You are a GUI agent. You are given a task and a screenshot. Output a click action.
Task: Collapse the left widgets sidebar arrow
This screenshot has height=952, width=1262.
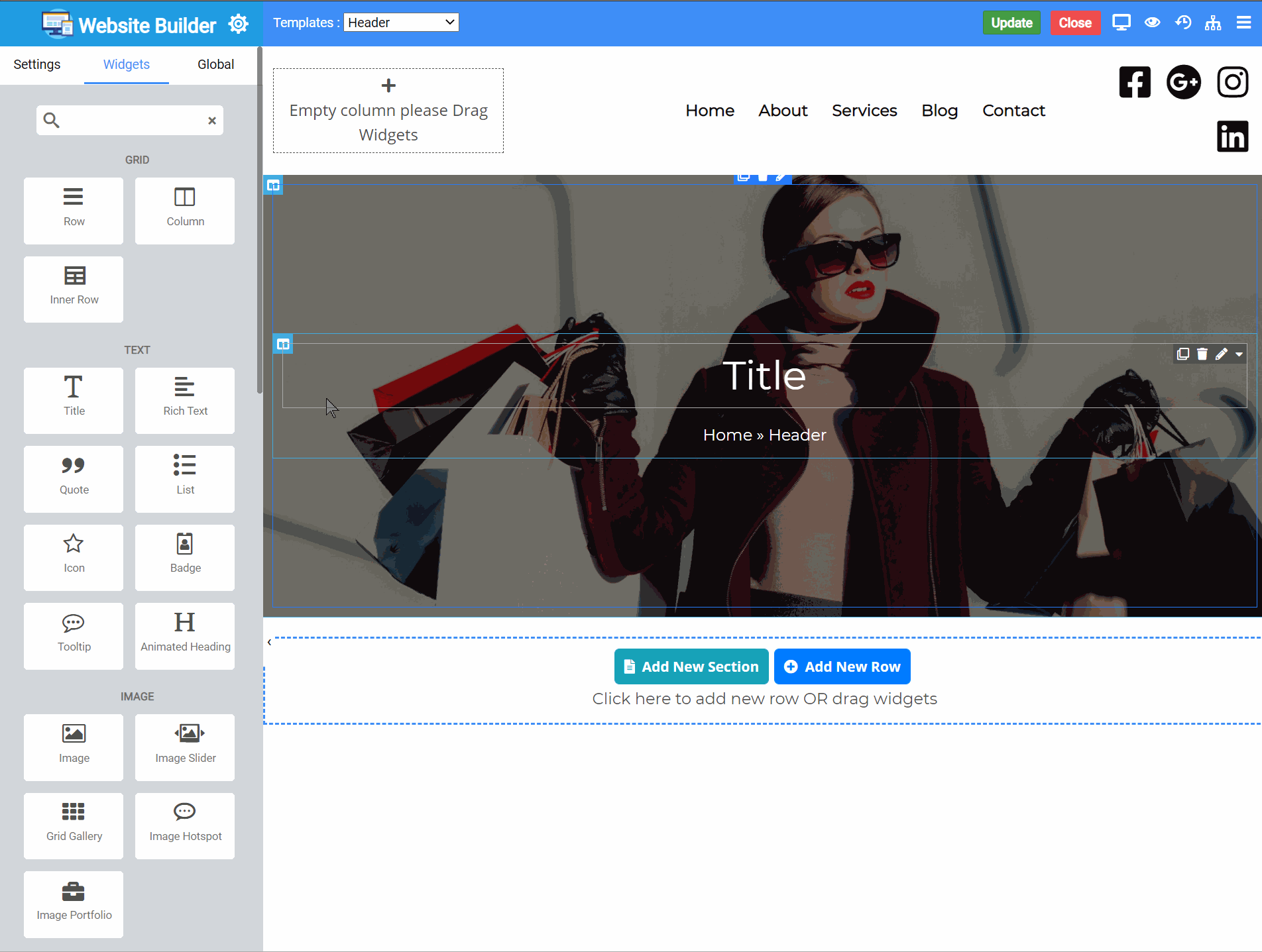pyautogui.click(x=269, y=642)
